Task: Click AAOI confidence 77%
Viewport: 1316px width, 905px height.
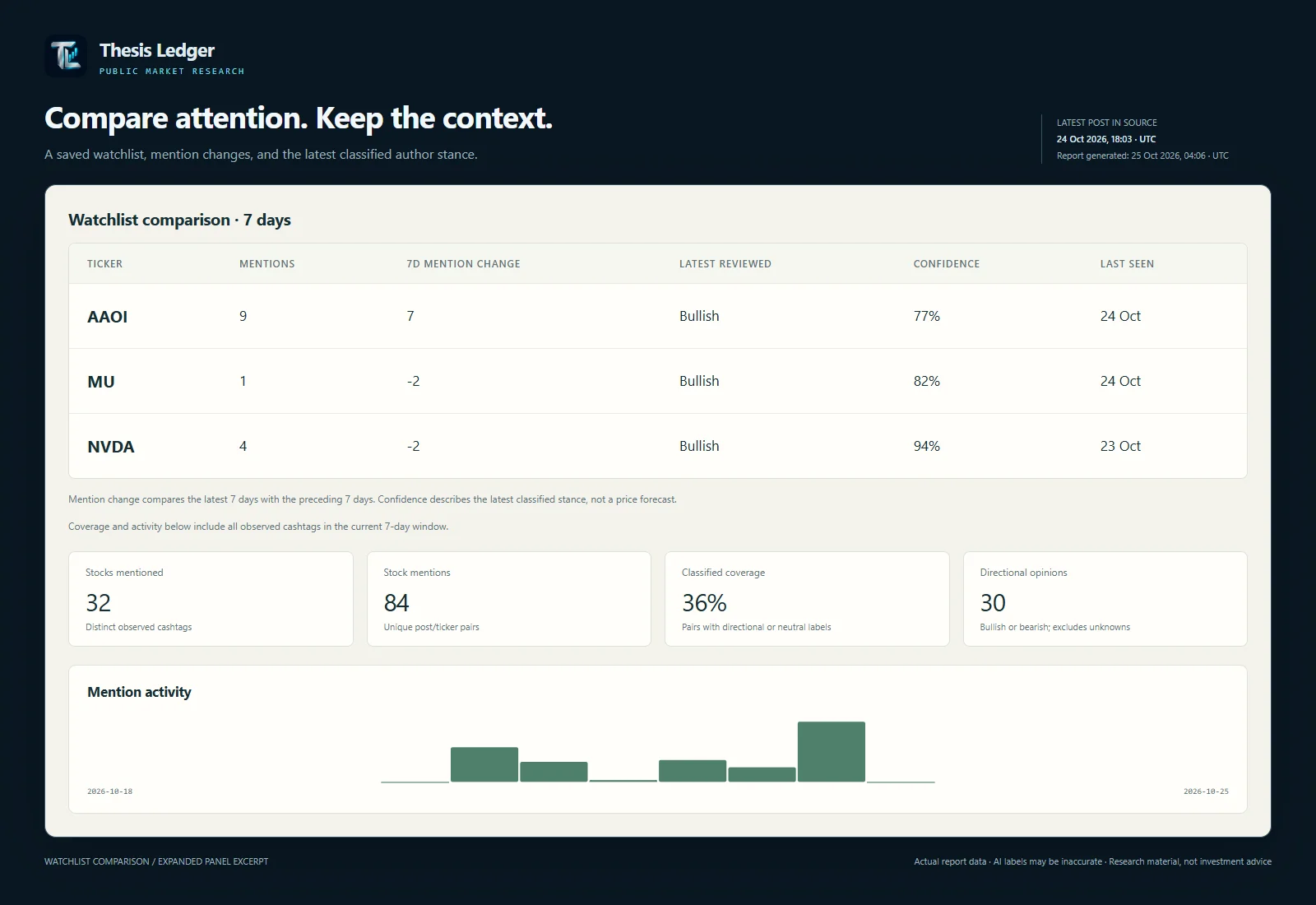Action: pos(926,316)
